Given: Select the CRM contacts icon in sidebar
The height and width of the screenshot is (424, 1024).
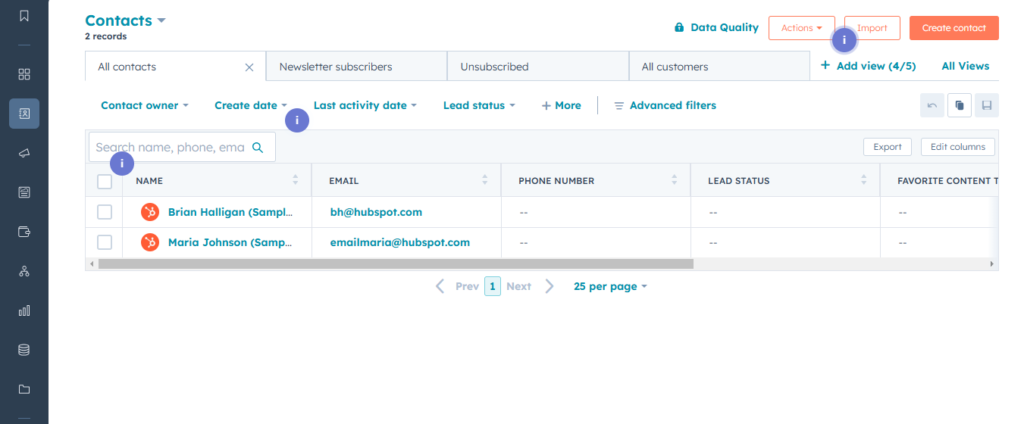Looking at the screenshot, I should tap(24, 114).
